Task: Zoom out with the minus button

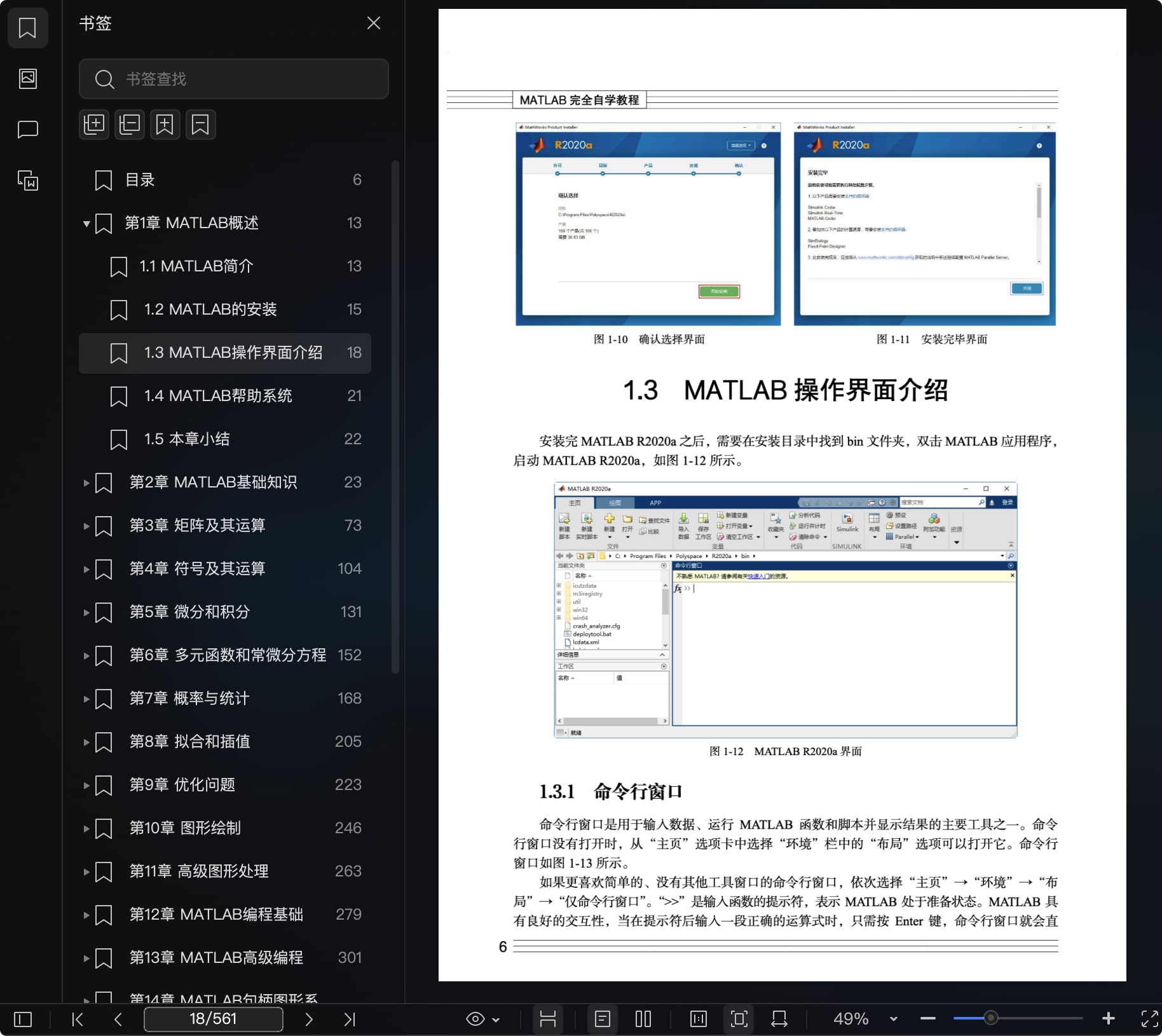Action: [928, 1019]
